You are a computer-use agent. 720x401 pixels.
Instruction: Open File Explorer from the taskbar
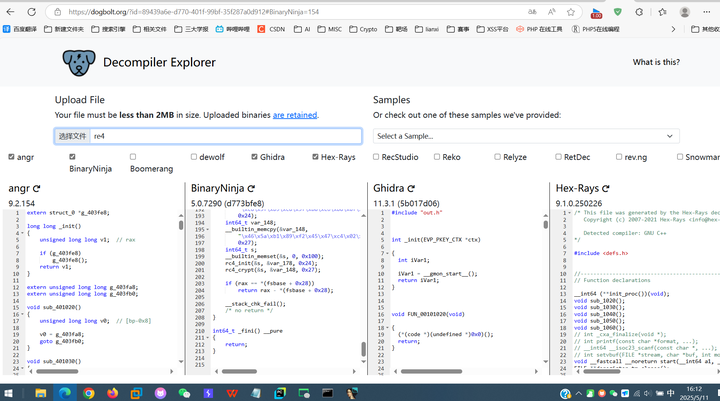40,393
